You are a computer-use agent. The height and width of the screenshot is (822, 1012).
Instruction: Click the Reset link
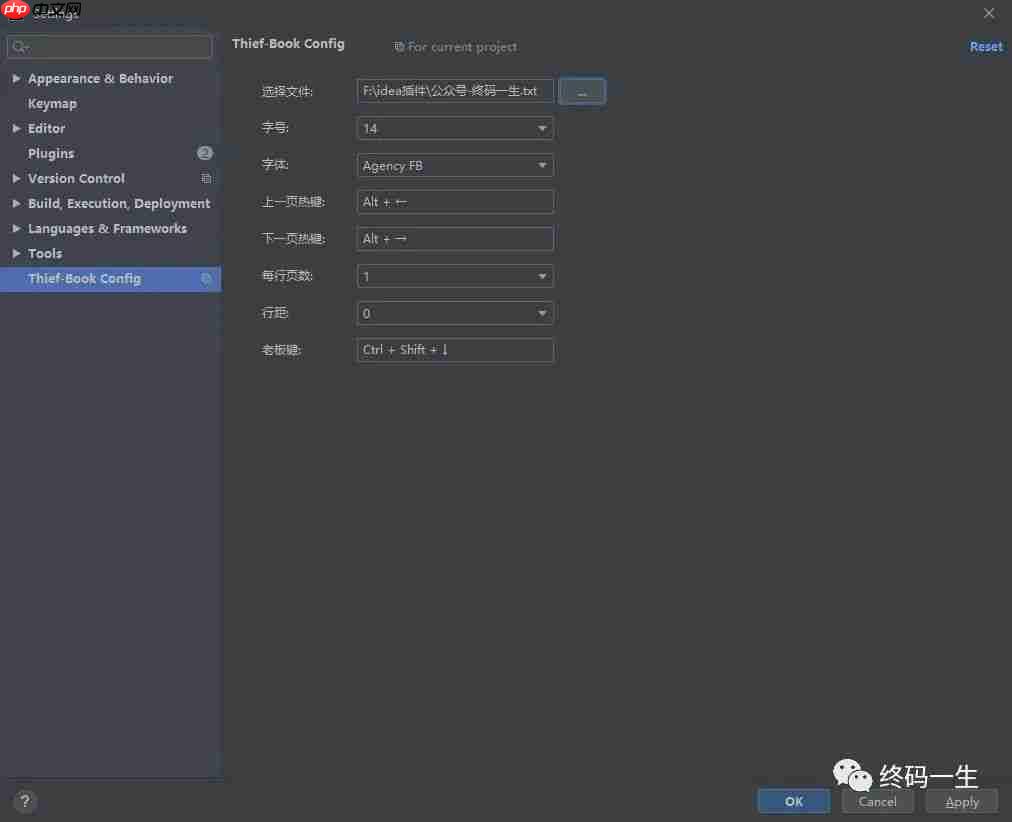986,46
